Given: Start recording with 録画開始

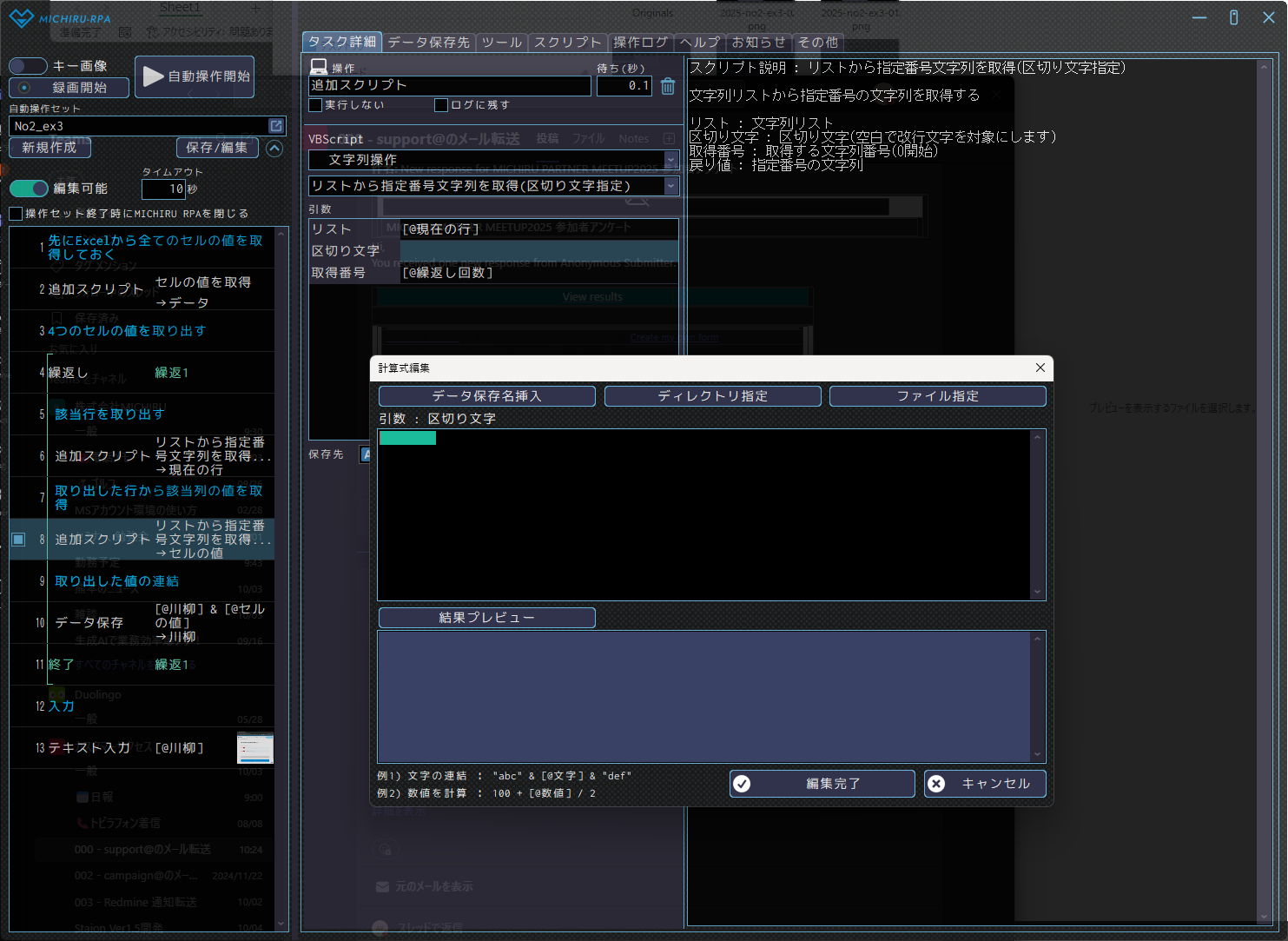Looking at the screenshot, I should coord(69,88).
